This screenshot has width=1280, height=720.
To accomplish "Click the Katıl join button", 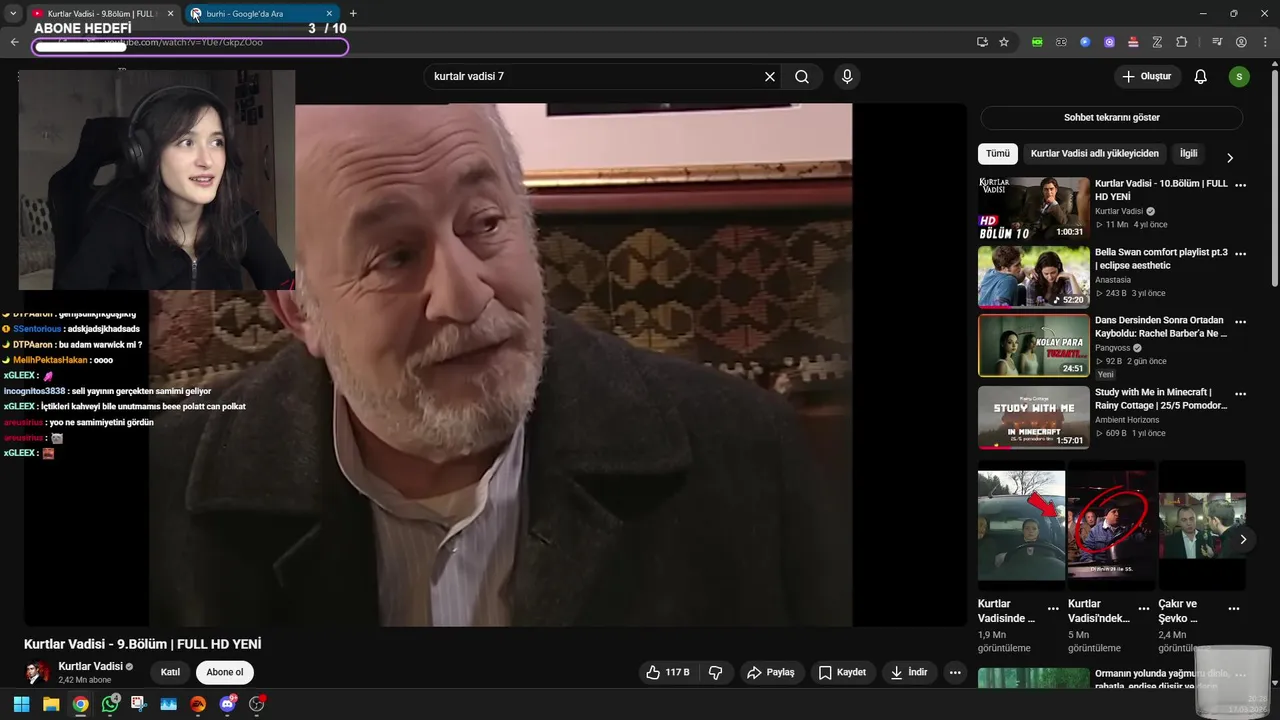I will tap(170, 673).
